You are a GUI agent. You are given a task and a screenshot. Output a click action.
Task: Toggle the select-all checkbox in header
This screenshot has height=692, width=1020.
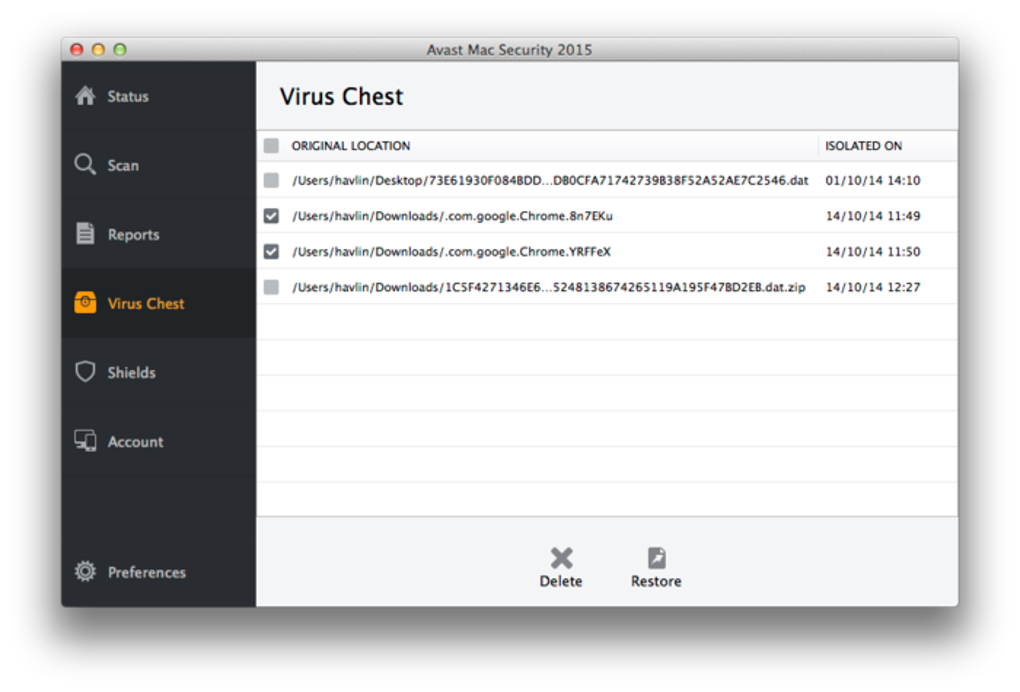pos(271,146)
